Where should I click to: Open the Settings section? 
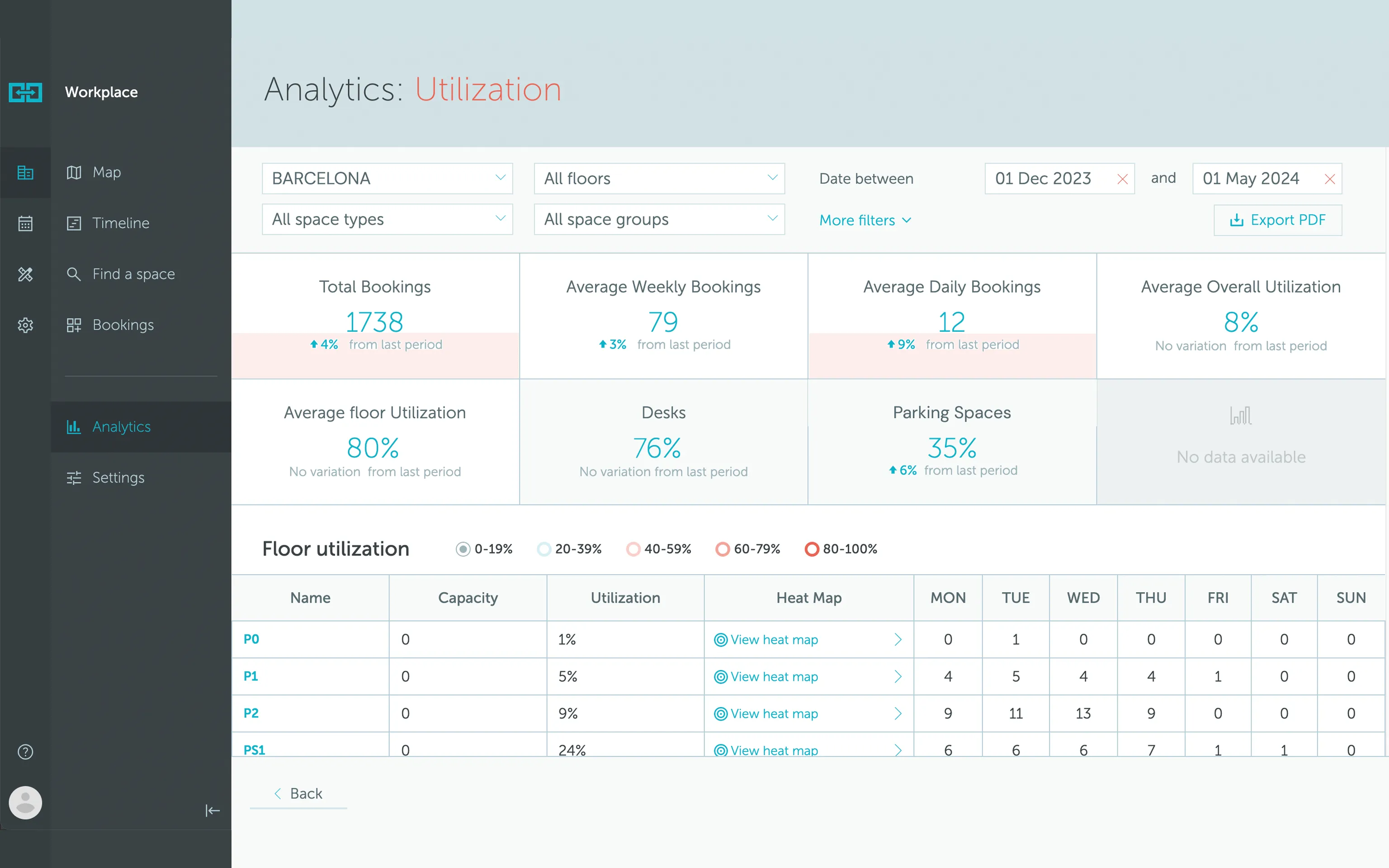pos(118,477)
